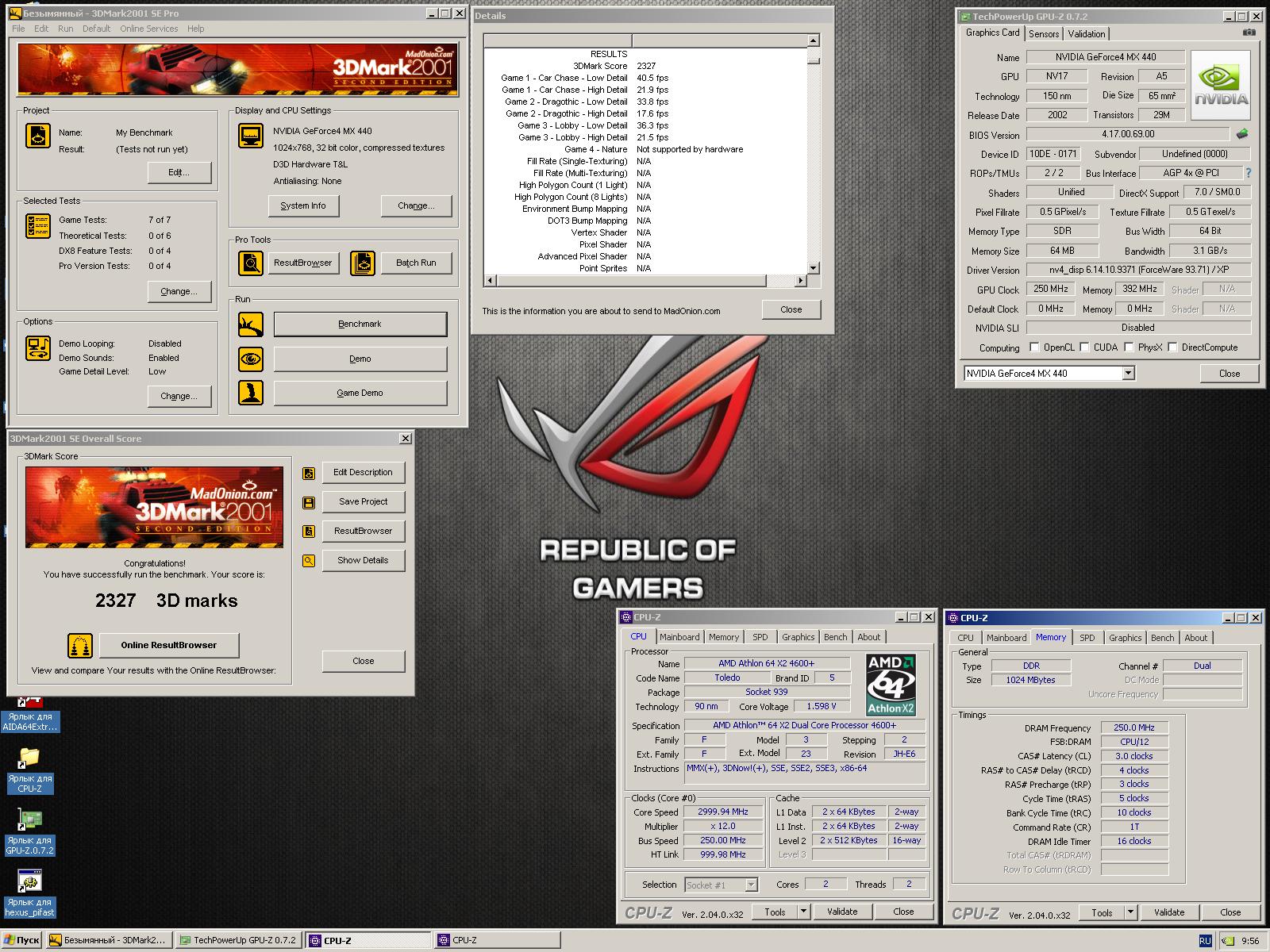Expand the GPU-Z graphics card selector dropdown
Viewport: 1270px width, 952px height.
[x=1128, y=373]
